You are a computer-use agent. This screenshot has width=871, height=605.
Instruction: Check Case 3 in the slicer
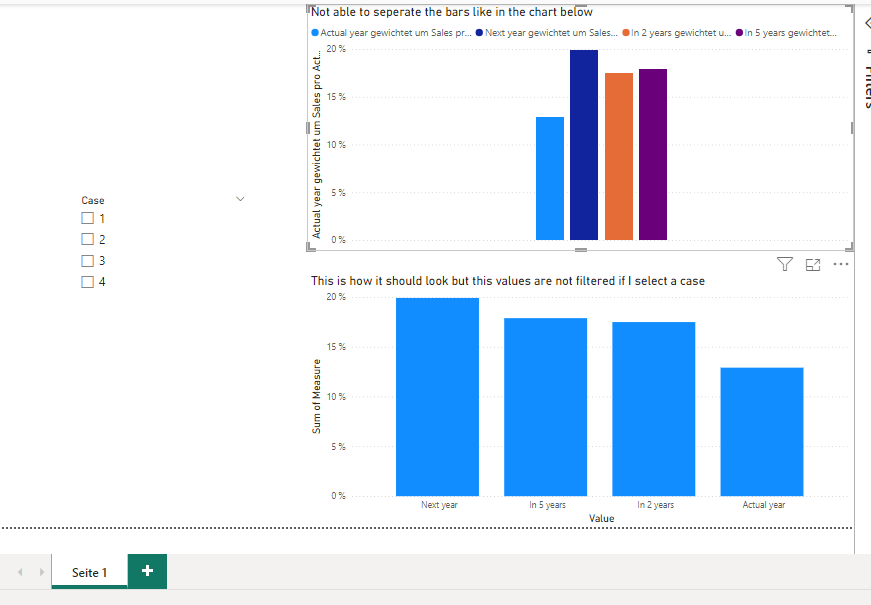87,261
